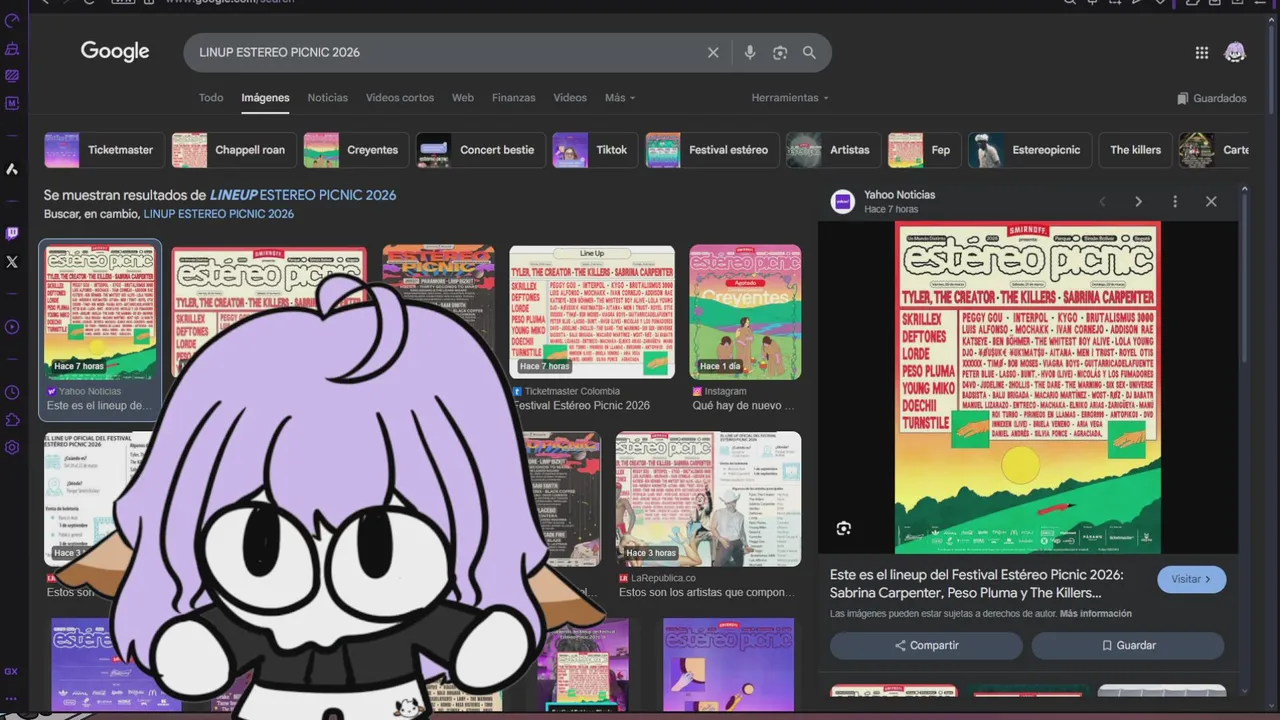Click 'Qué hay de nuevo' Instagram caption
The image size is (1280, 720).
743,406
